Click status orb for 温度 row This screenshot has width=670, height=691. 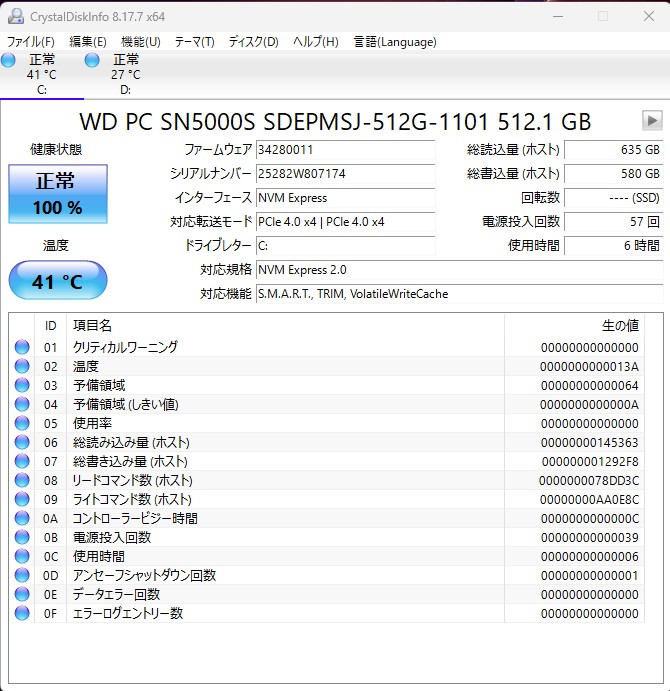coord(22,366)
